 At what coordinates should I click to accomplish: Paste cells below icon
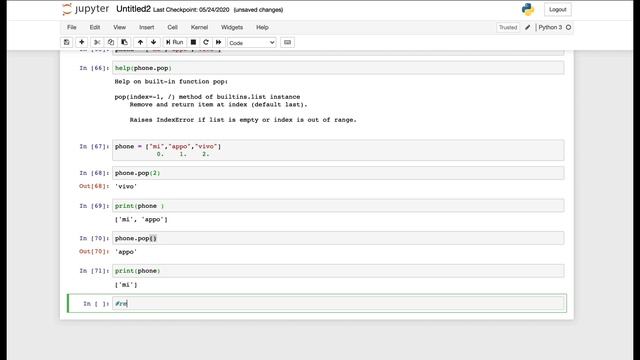point(124,42)
